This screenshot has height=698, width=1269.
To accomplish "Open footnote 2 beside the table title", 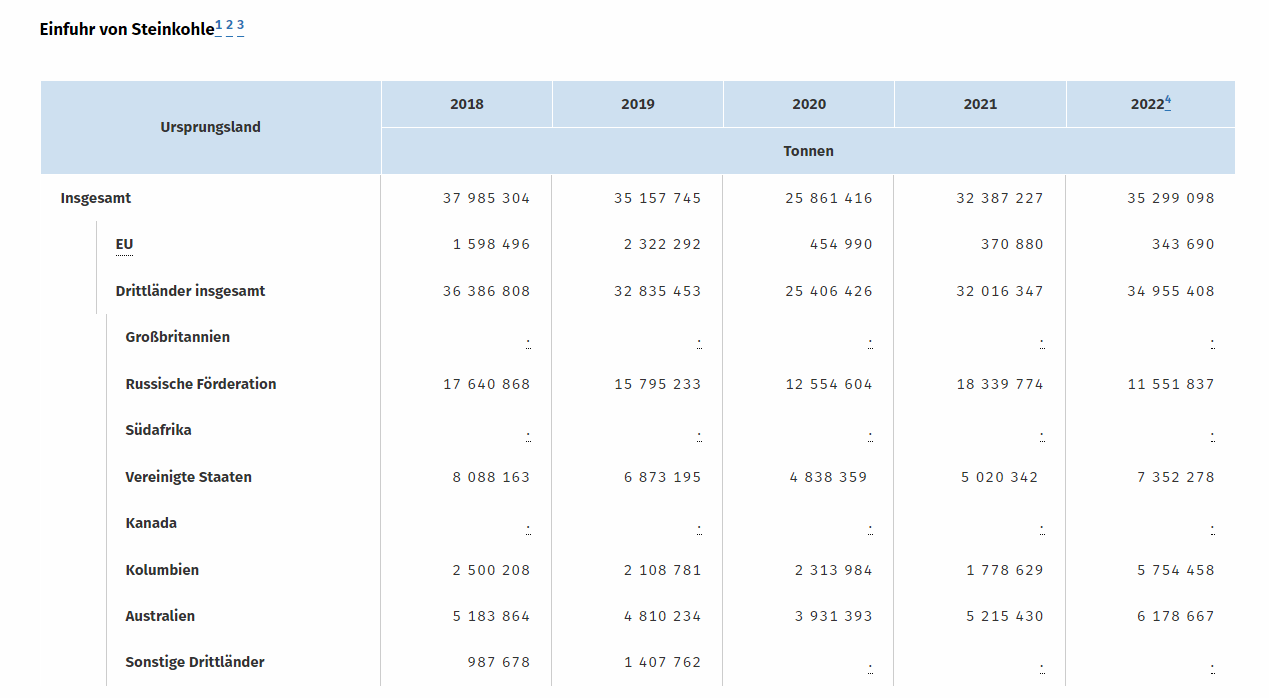I will (229, 26).
